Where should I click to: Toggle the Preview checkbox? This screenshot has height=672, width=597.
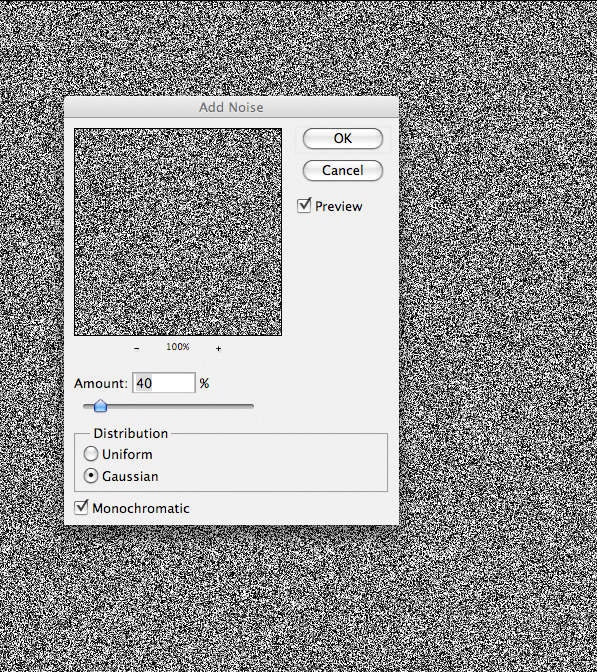pos(304,206)
